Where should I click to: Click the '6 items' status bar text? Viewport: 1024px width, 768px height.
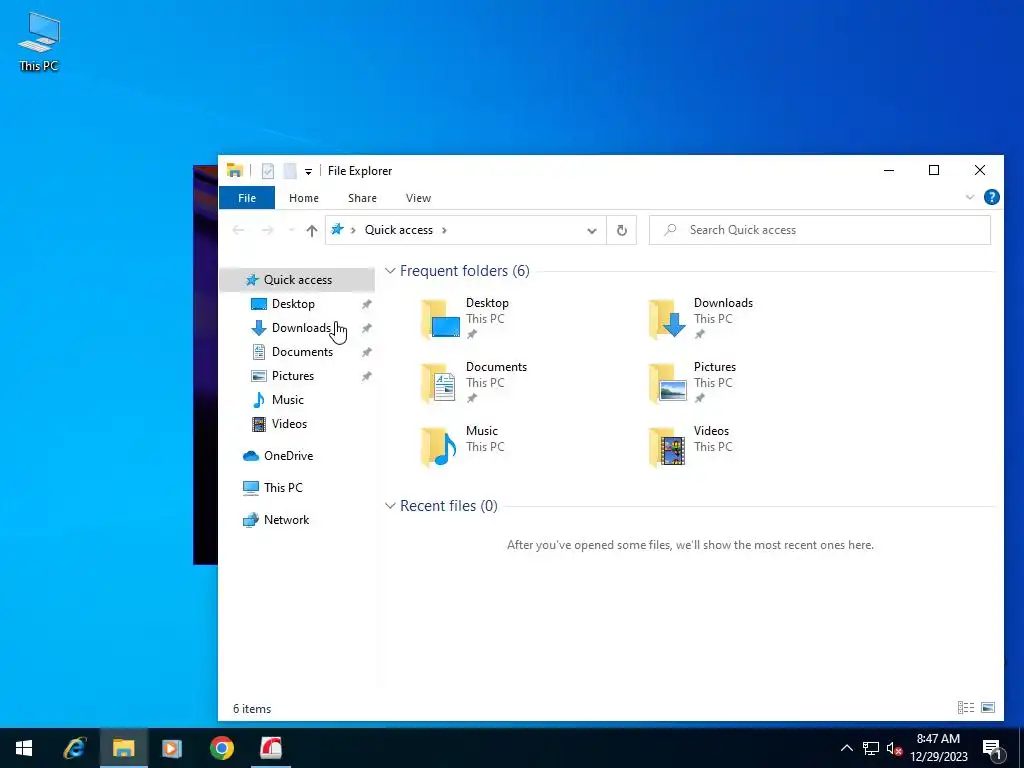point(252,709)
